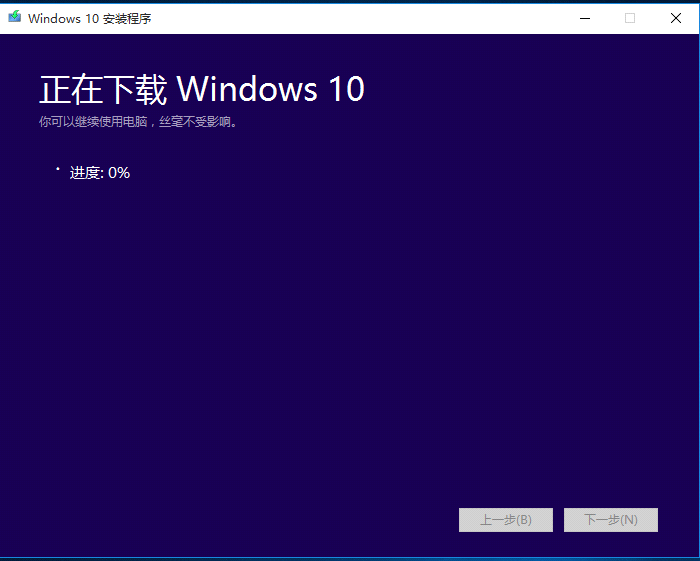The width and height of the screenshot is (700, 561).
Task: Click the 上一步(B) button
Action: (506, 519)
